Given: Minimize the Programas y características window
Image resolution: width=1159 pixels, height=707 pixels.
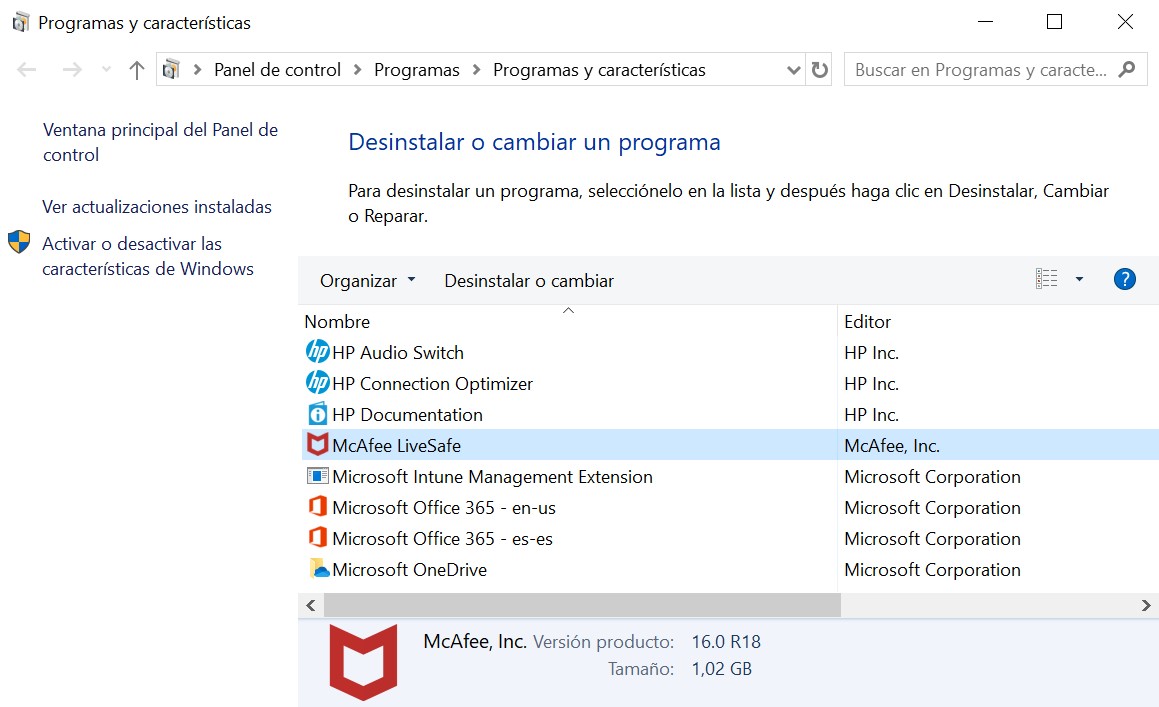Looking at the screenshot, I should tap(985, 22).
